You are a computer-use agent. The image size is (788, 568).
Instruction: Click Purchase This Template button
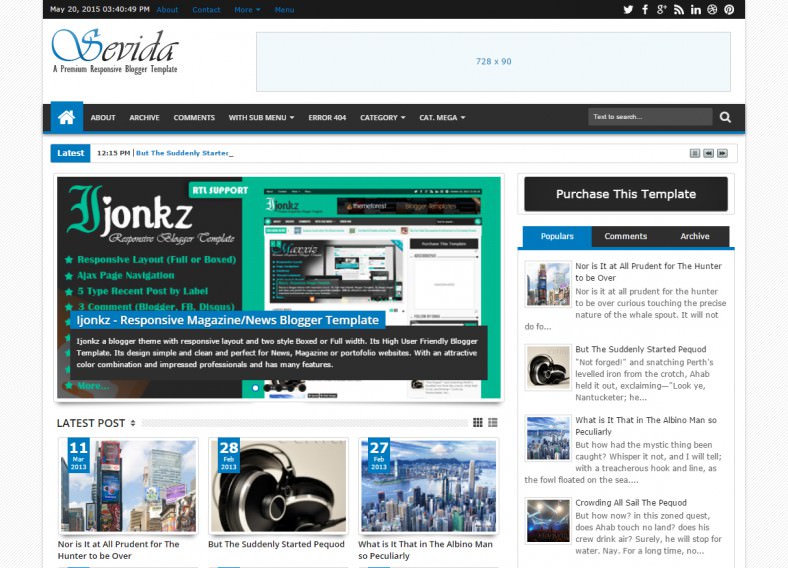(626, 194)
